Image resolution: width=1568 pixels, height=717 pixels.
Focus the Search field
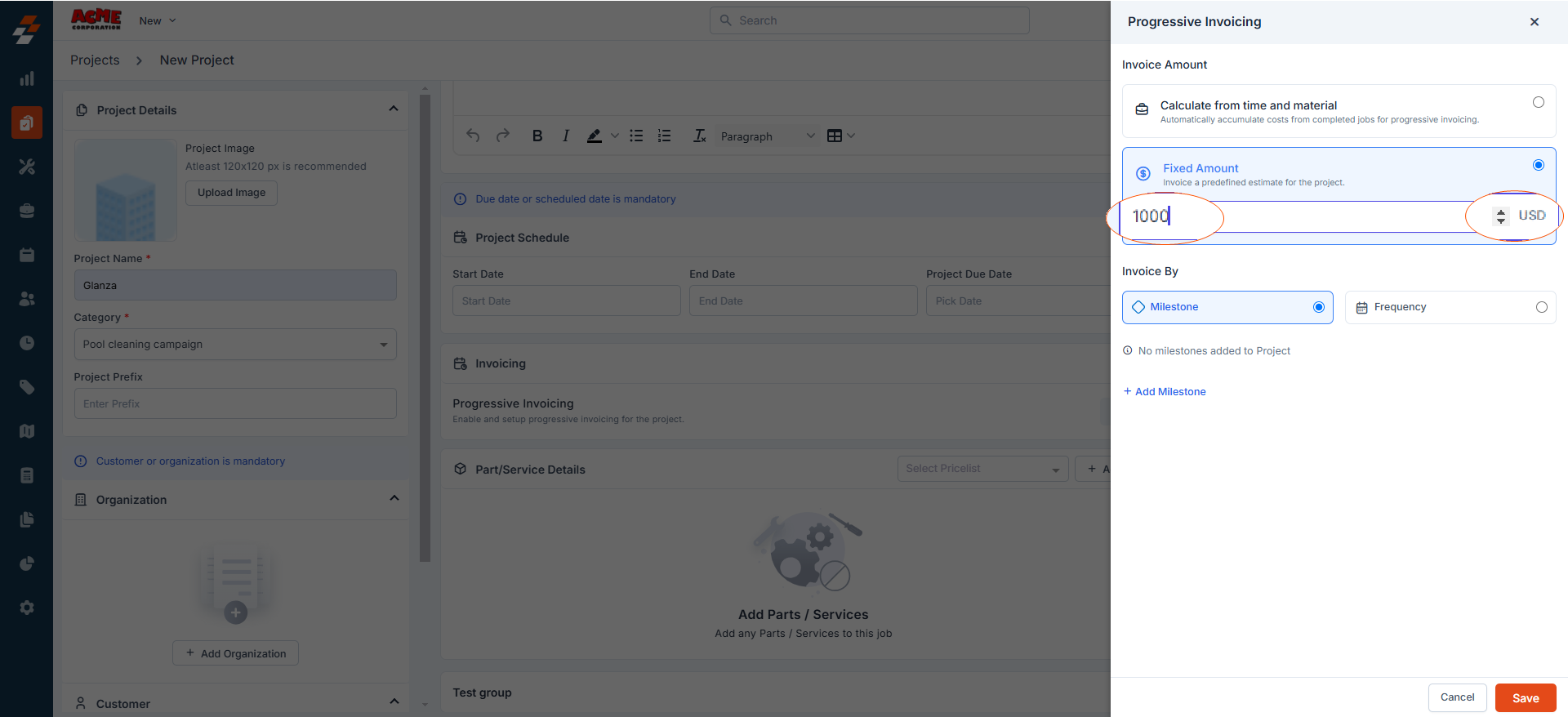870,20
